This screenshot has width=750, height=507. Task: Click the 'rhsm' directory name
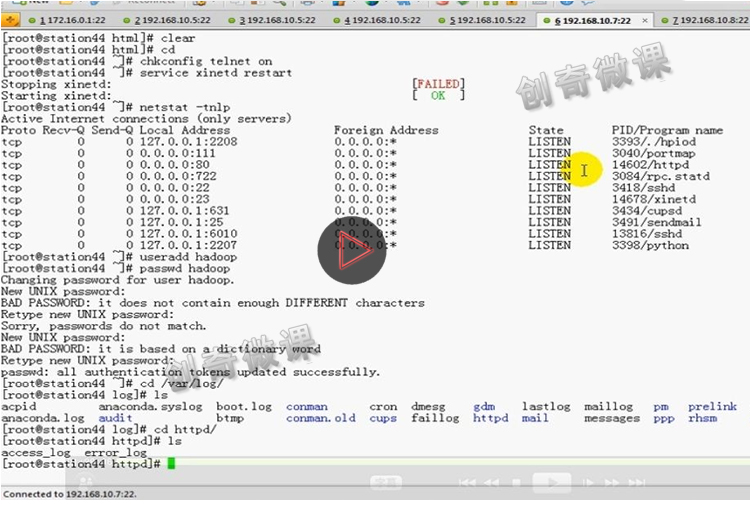702,418
